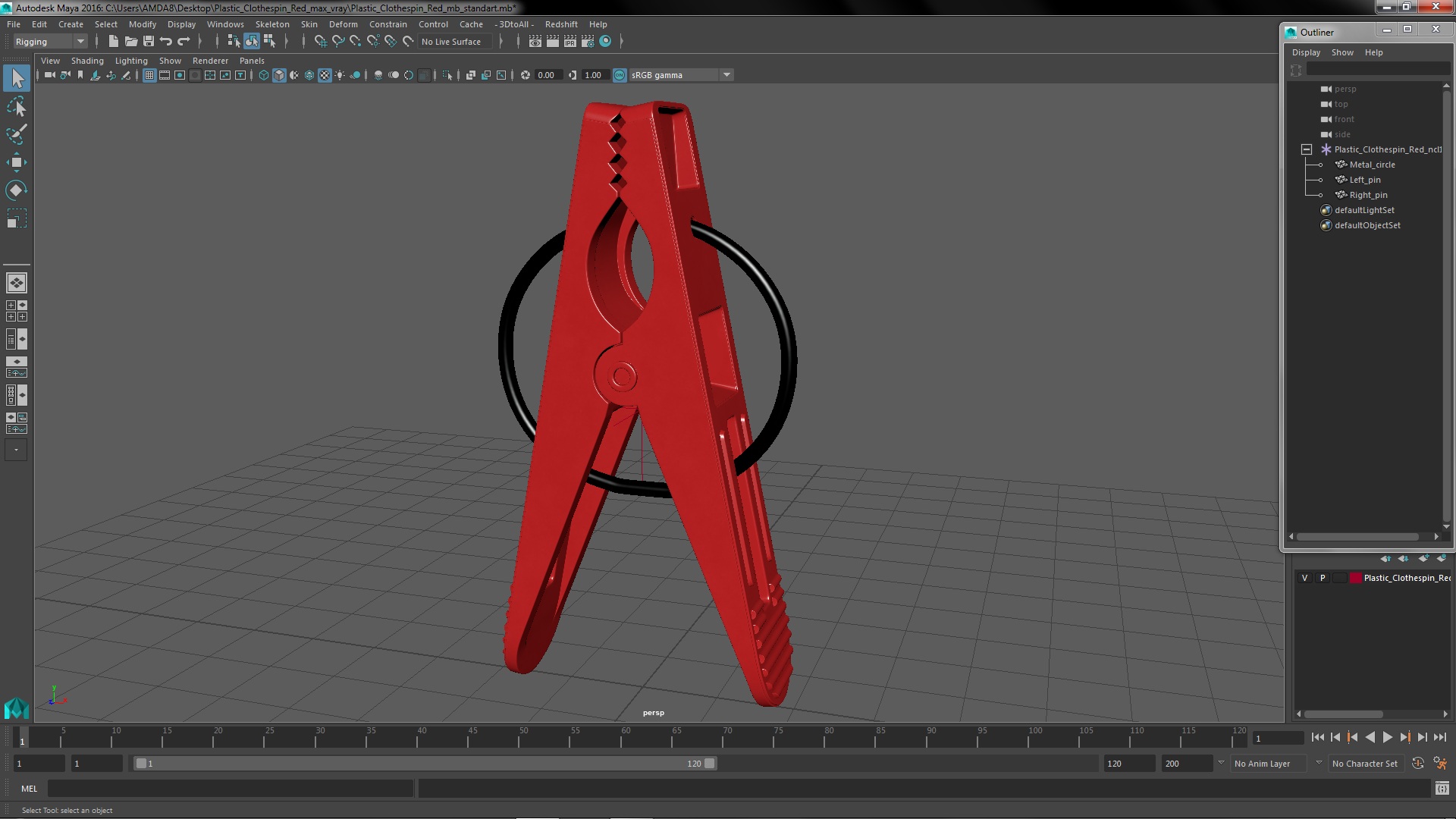This screenshot has width=1456, height=819.
Task: Open Render Settings icon
Action: (x=588, y=42)
